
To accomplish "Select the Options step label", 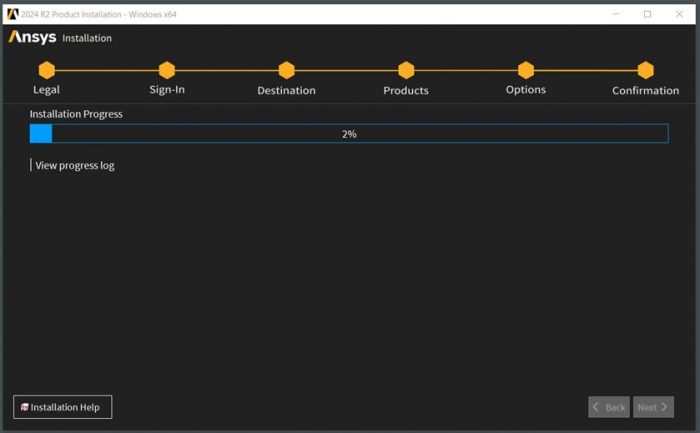I will tap(525, 90).
